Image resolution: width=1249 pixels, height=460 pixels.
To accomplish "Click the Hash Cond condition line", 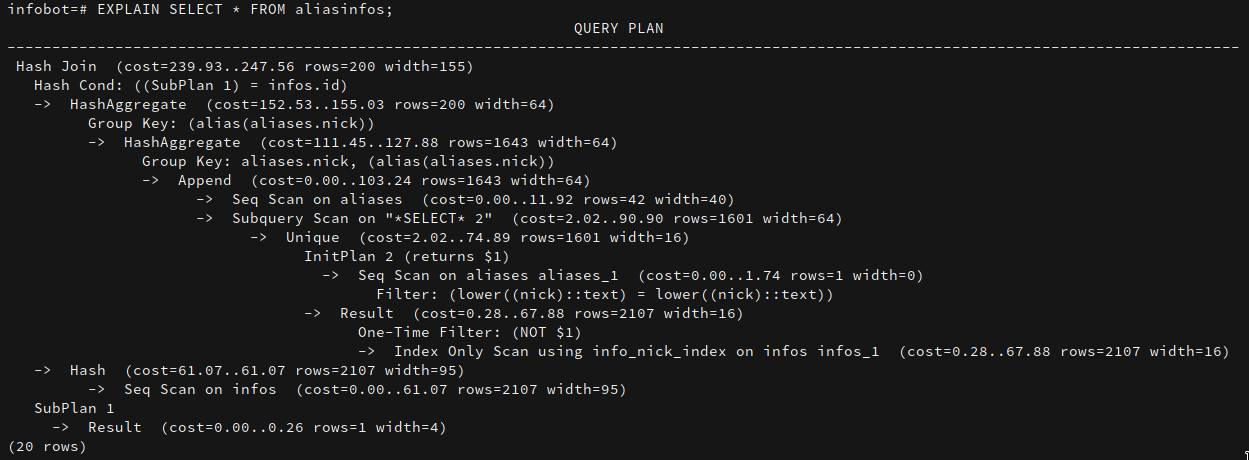I will pyautogui.click(x=191, y=86).
